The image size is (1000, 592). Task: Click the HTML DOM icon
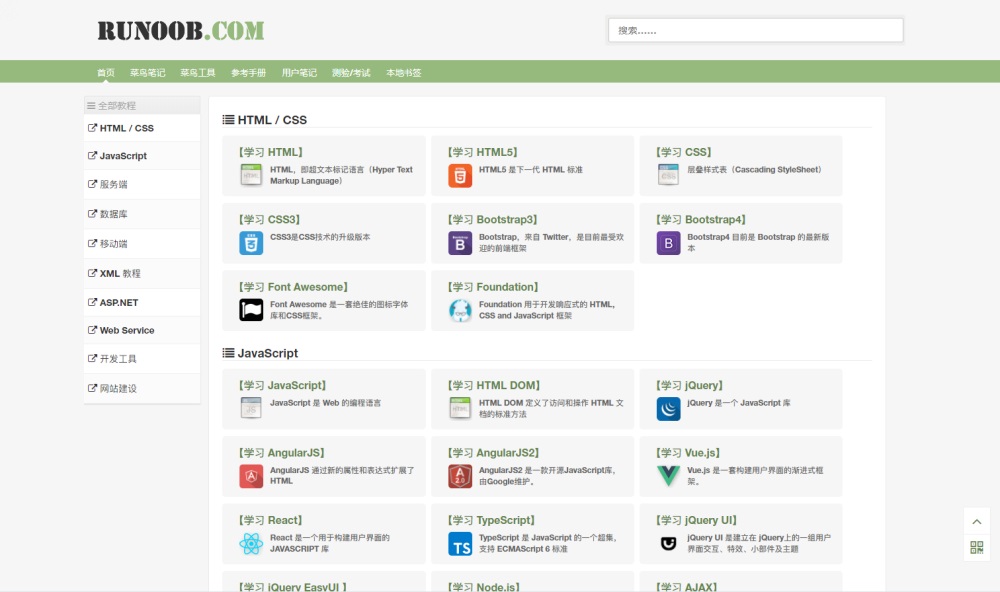[460, 408]
